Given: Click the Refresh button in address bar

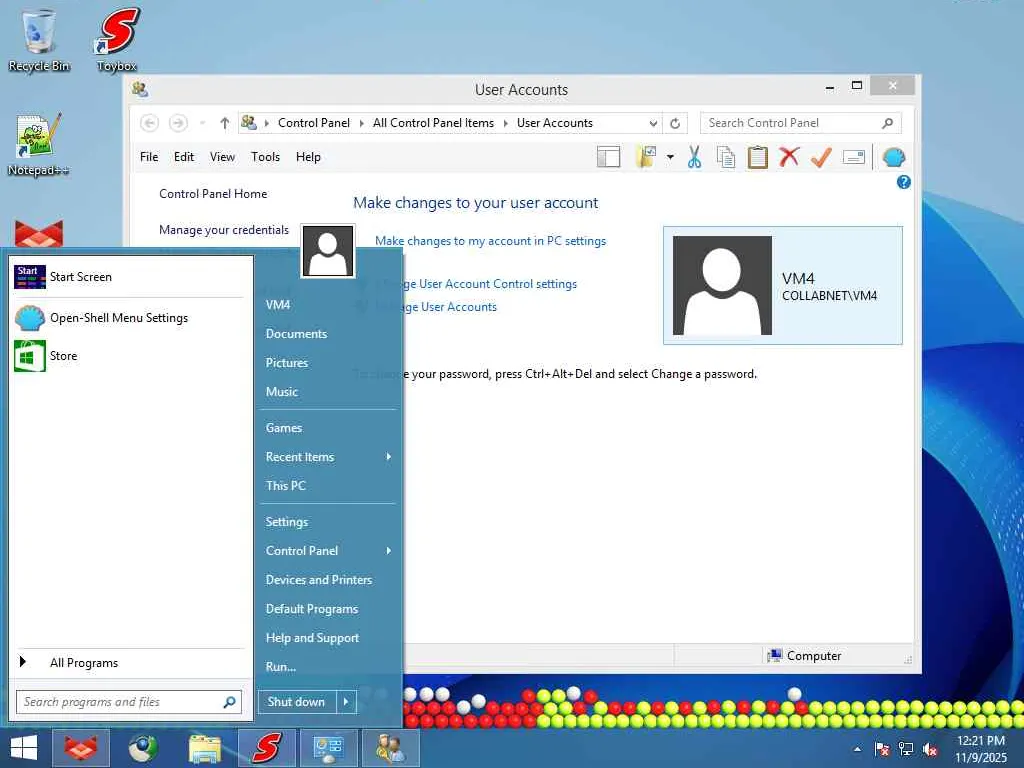Looking at the screenshot, I should pos(675,123).
